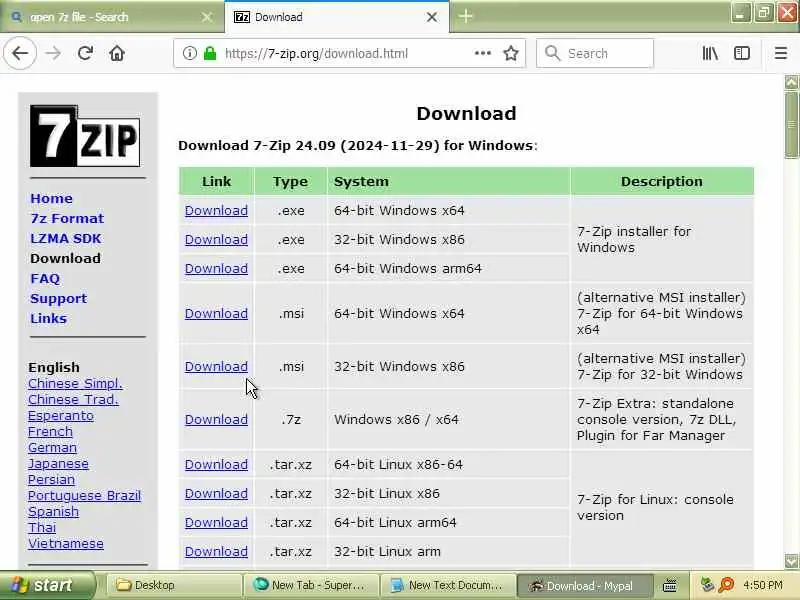Close the Download tab

(432, 17)
